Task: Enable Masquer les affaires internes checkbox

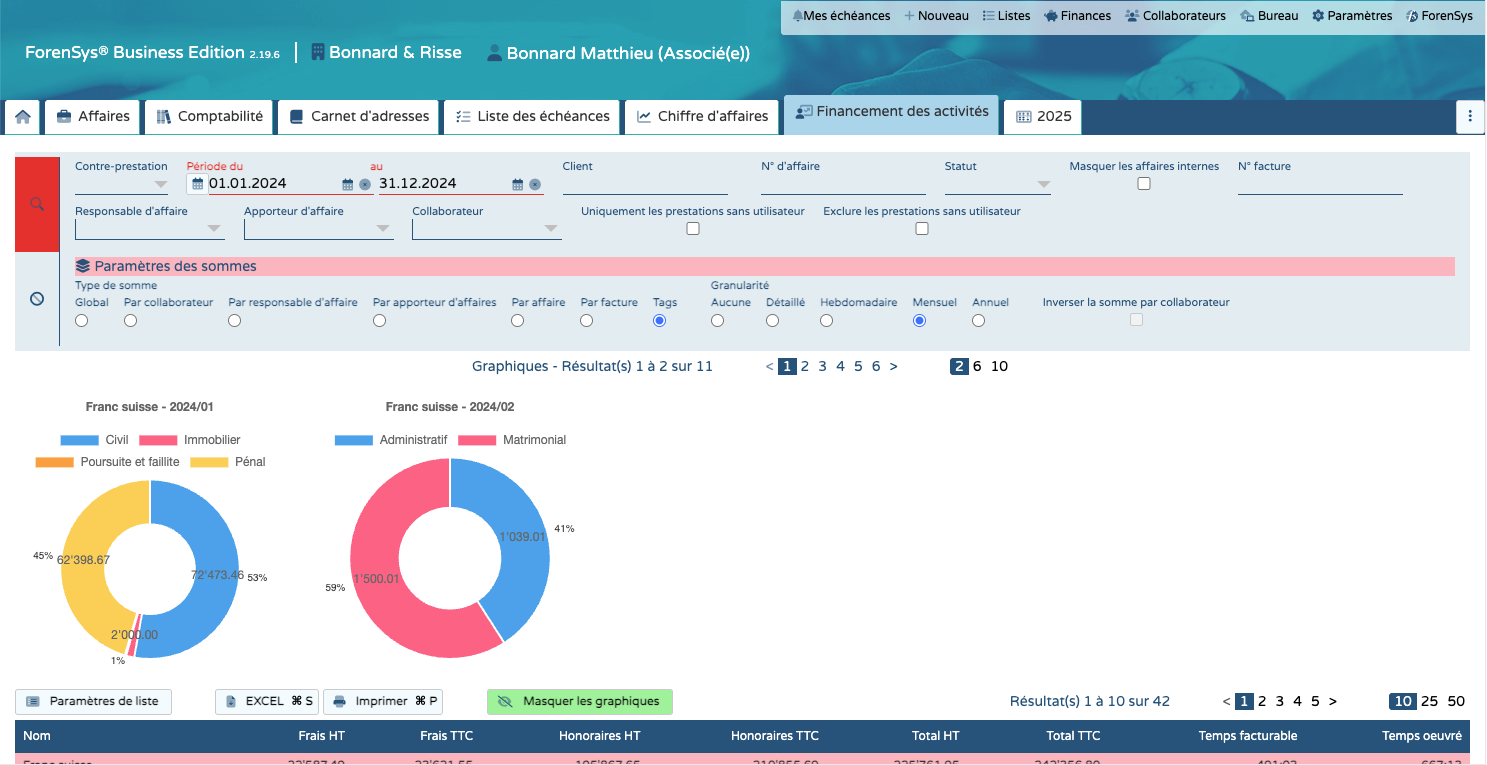Action: pos(1144,184)
